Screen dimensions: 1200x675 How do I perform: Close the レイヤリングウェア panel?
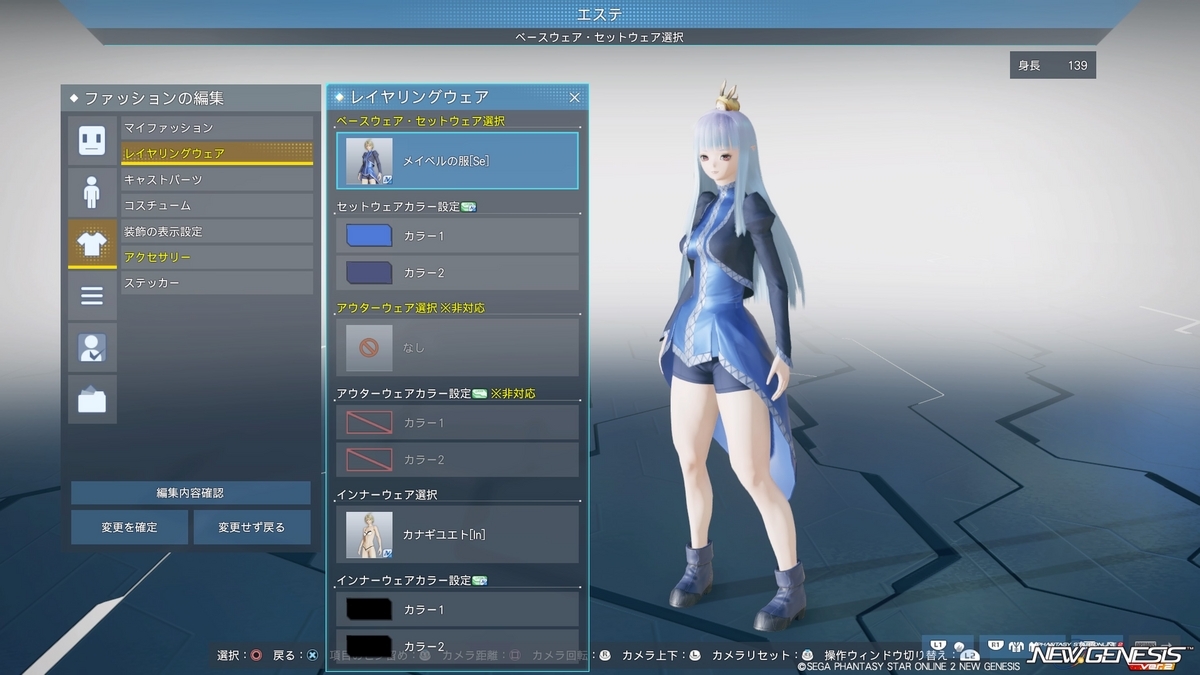coord(575,97)
